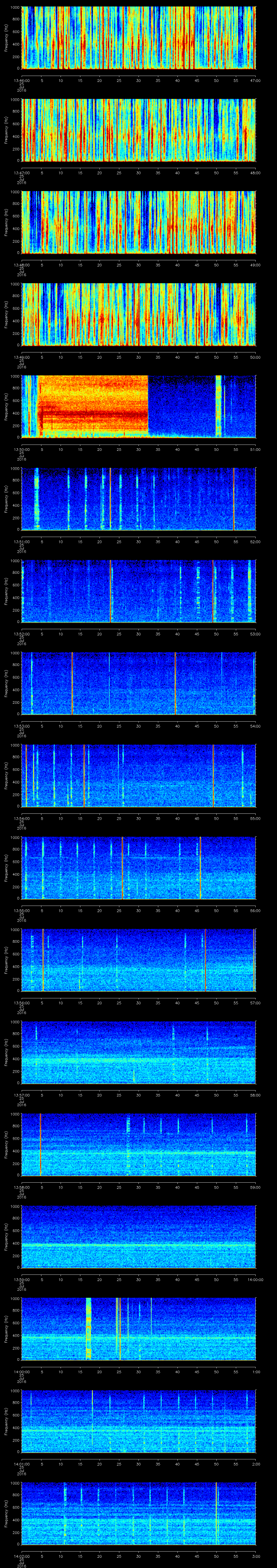Click the 48:00 end time label
This screenshot has width=277, height=1568.
click(x=255, y=173)
